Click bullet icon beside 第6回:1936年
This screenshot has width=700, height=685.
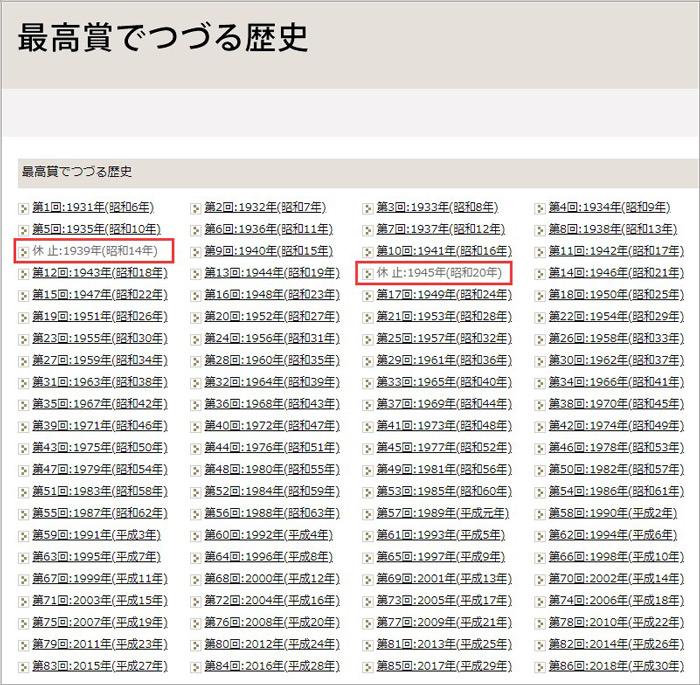pyautogui.click(x=196, y=230)
